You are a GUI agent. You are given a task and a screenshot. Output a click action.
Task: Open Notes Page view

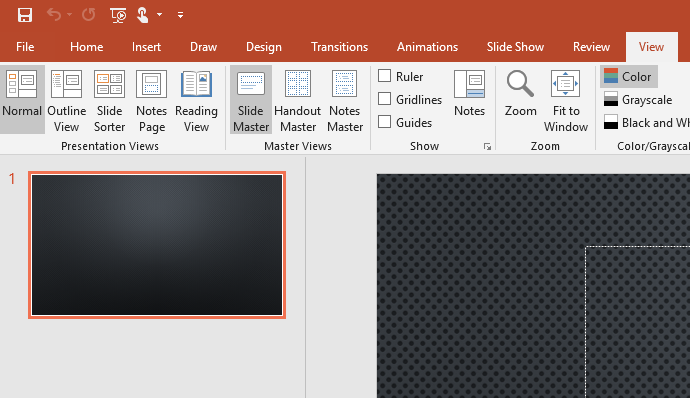point(151,100)
